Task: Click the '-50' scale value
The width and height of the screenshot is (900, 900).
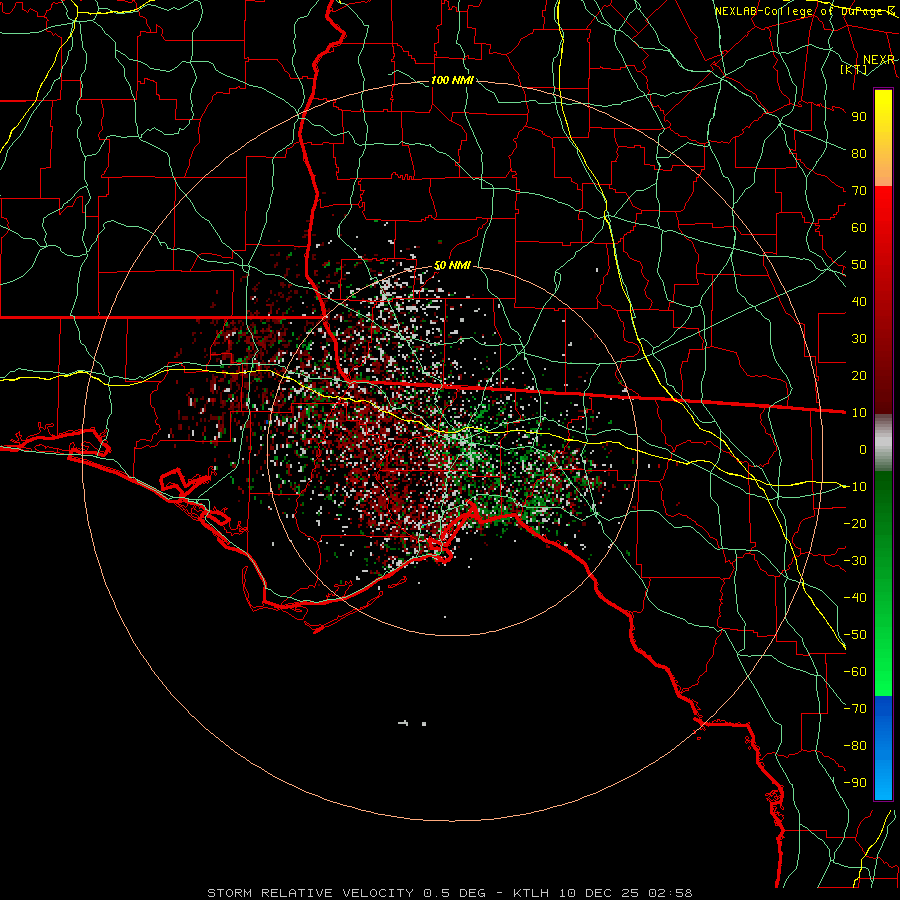Action: tap(855, 635)
